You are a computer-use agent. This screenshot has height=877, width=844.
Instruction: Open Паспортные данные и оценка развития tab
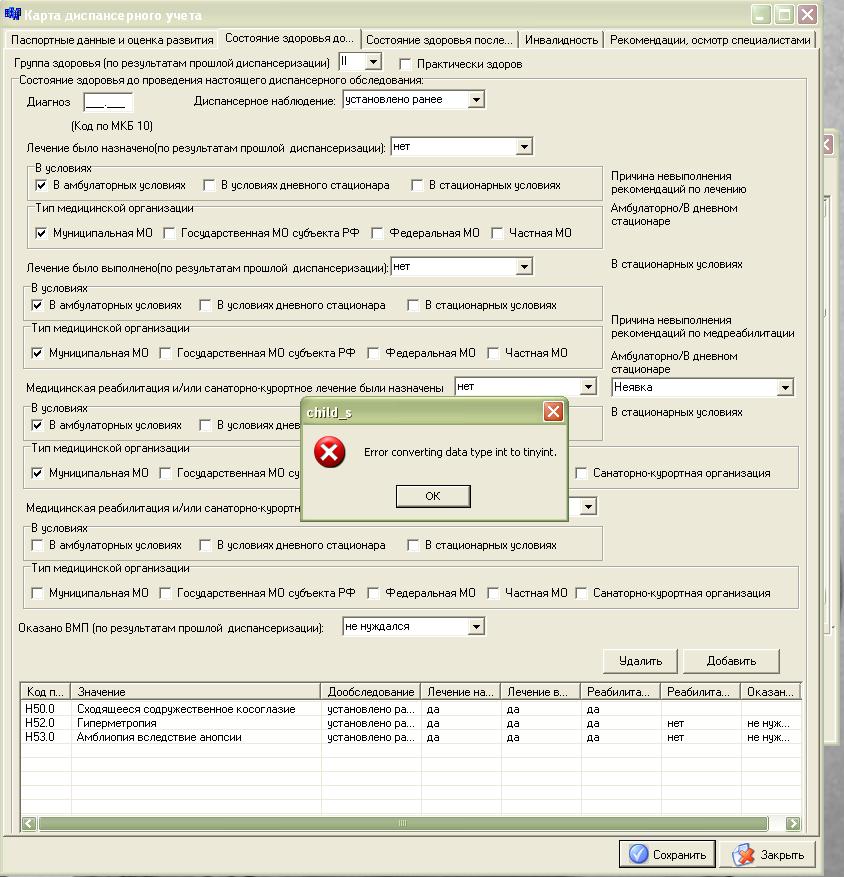(x=112, y=40)
